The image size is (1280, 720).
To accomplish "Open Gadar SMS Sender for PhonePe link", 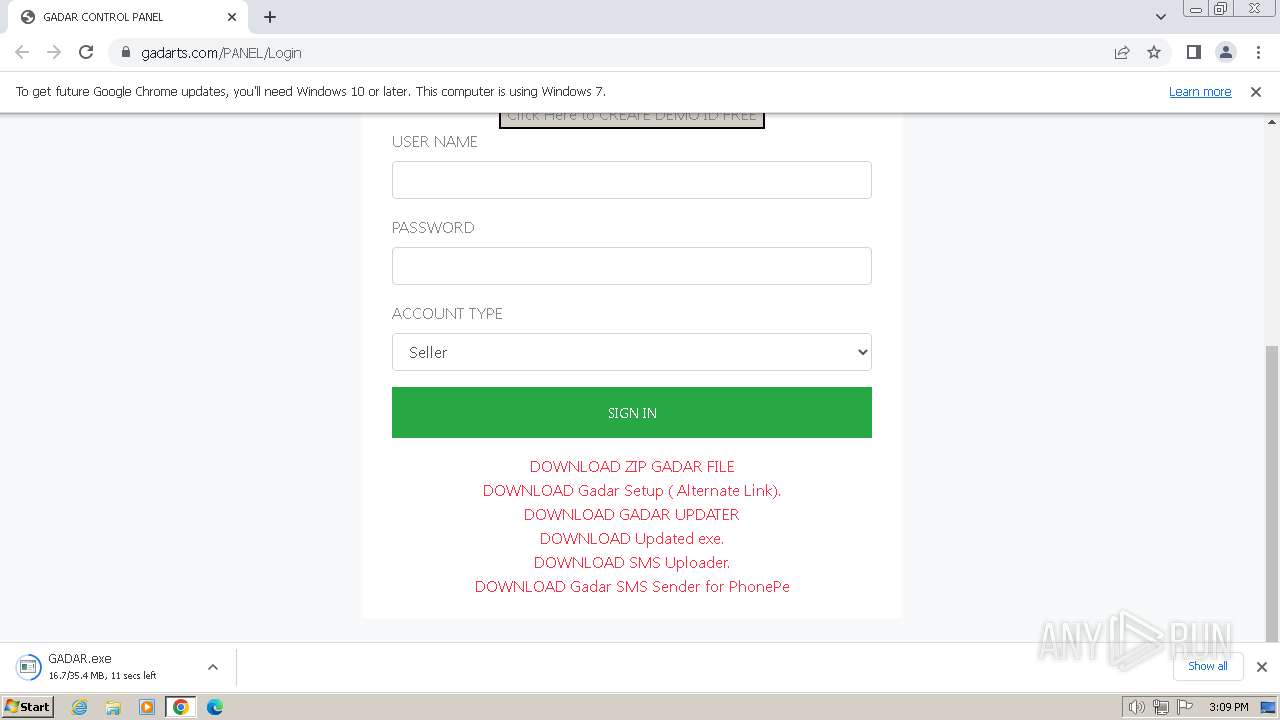I will (x=632, y=586).
